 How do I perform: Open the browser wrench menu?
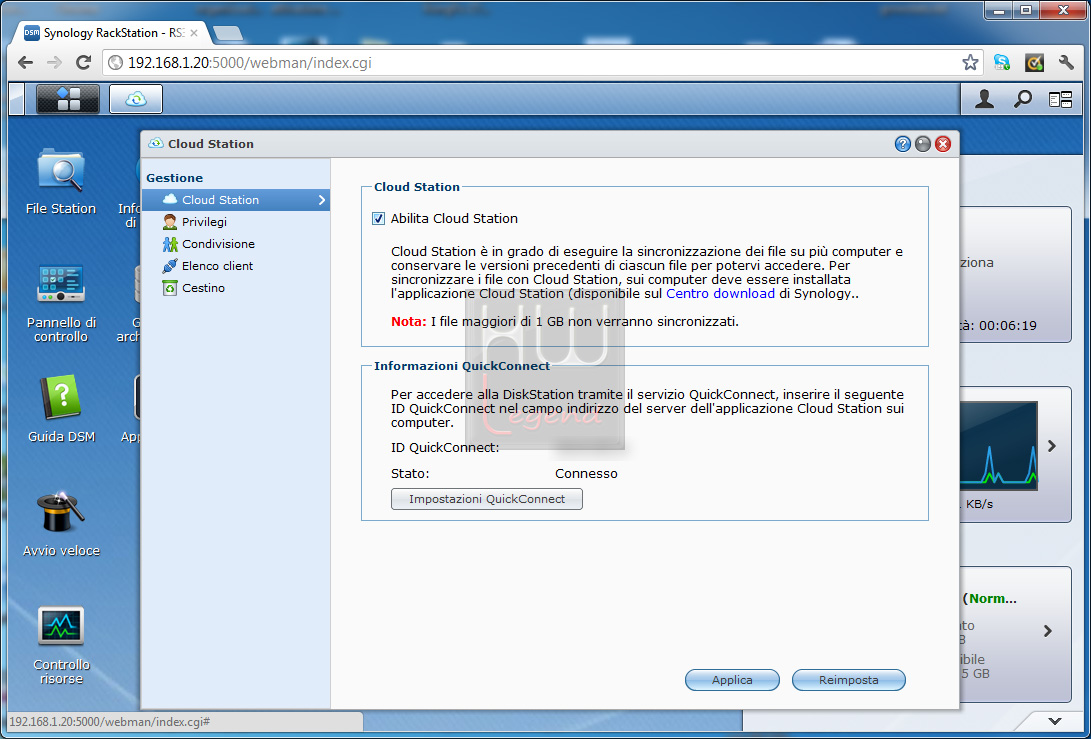tap(1066, 63)
